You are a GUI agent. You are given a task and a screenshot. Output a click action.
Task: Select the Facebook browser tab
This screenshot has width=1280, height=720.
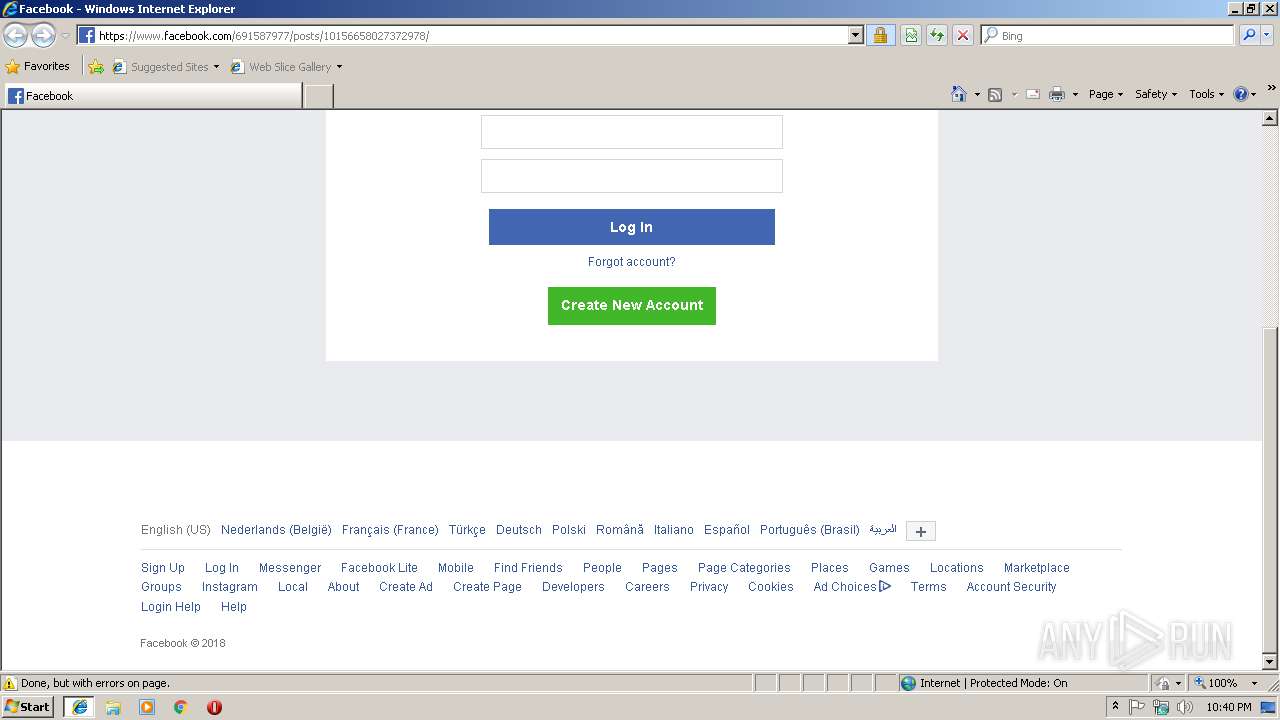152,96
